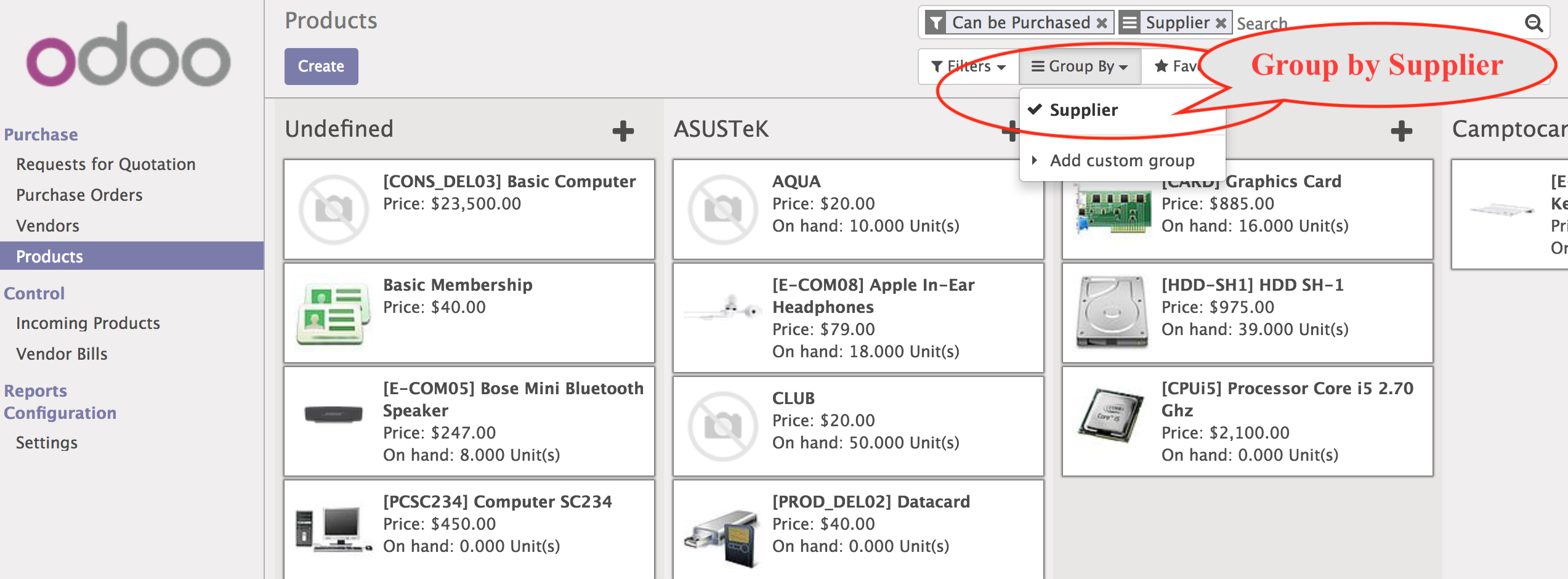Click the Products breadcrumb title

pos(331,21)
